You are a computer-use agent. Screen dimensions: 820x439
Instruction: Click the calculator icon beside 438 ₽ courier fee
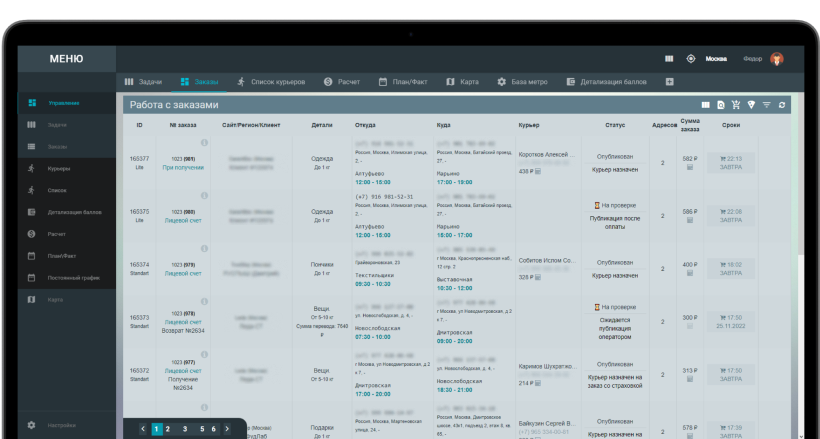pyautogui.click(x=538, y=172)
